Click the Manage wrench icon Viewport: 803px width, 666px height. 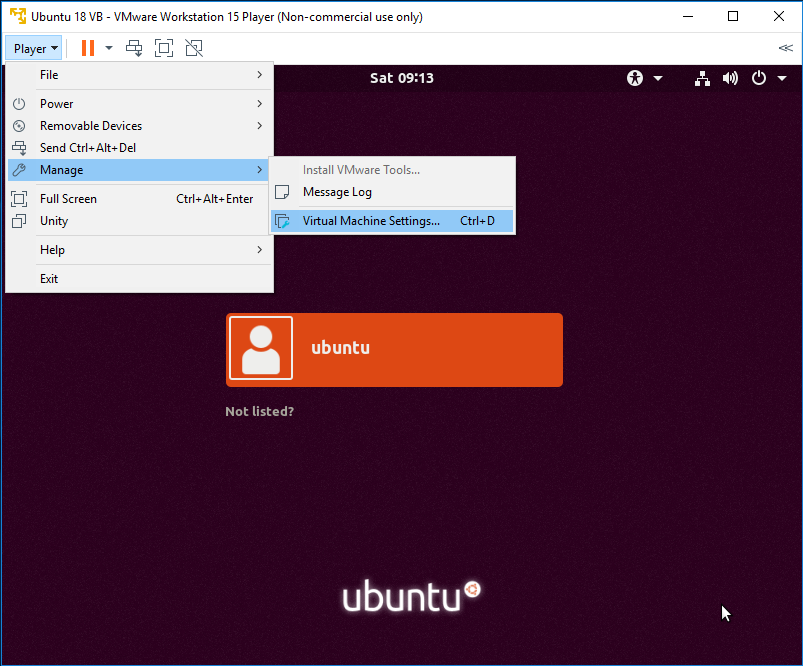click(x=19, y=170)
